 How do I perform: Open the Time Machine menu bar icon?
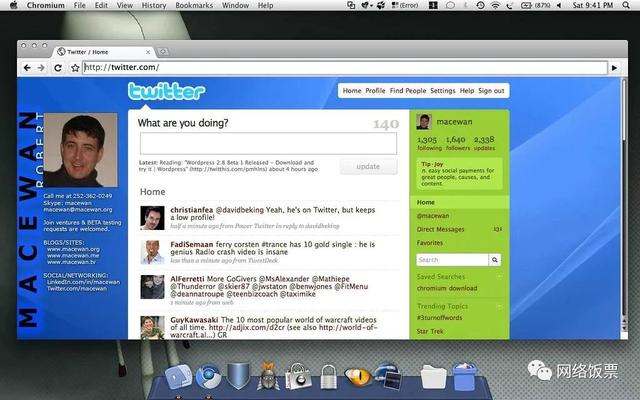click(480, 5)
